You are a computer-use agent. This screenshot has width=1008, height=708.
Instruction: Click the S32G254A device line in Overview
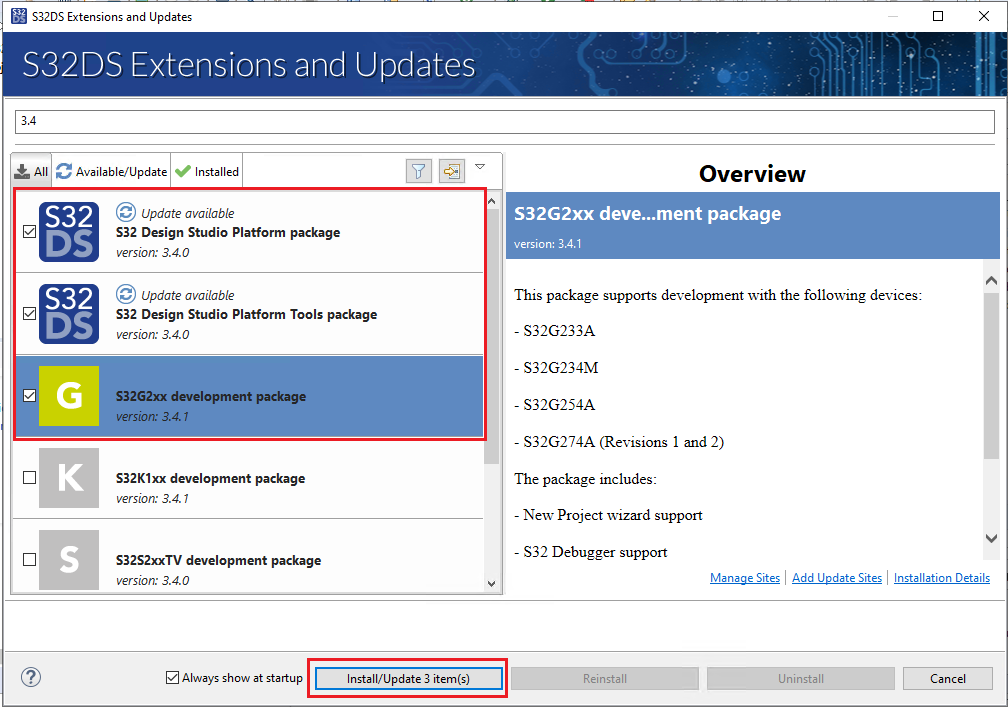(x=555, y=404)
